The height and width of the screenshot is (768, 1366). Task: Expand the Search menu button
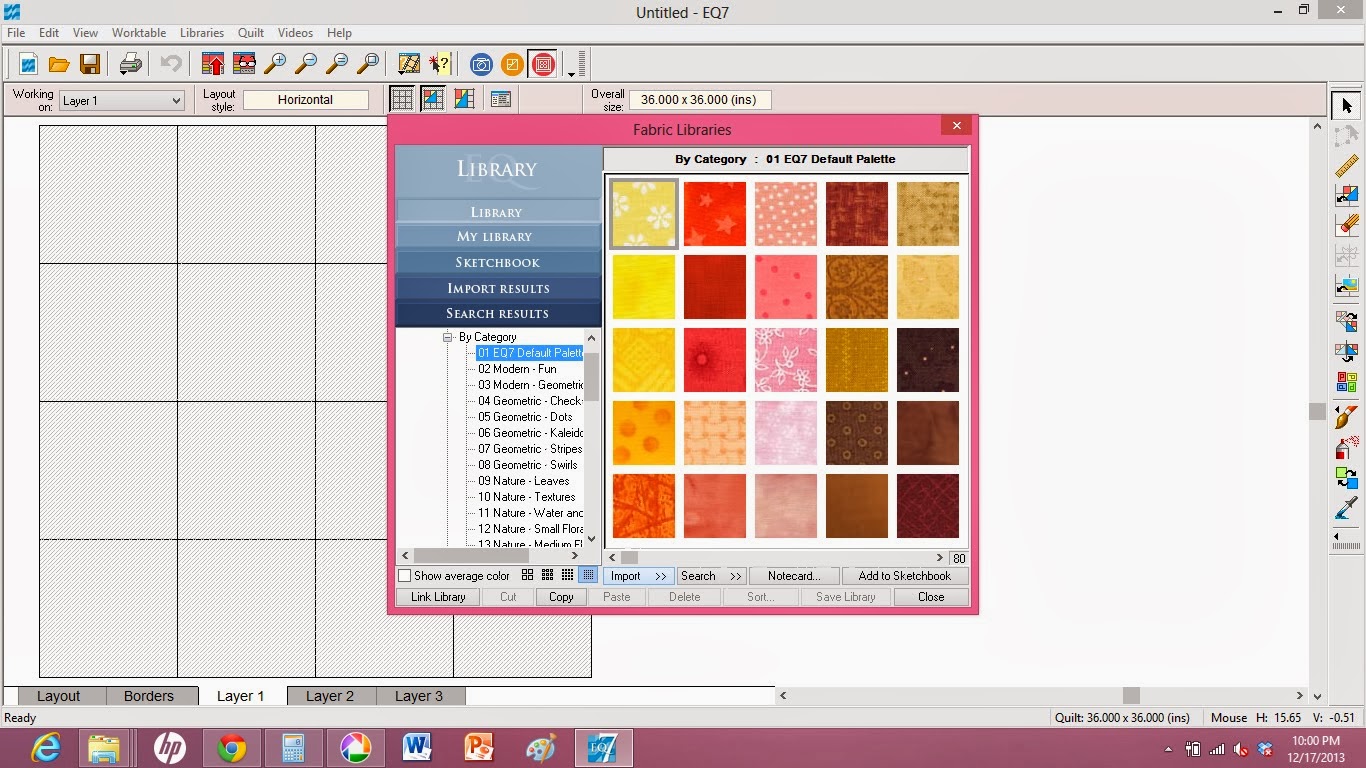point(710,576)
